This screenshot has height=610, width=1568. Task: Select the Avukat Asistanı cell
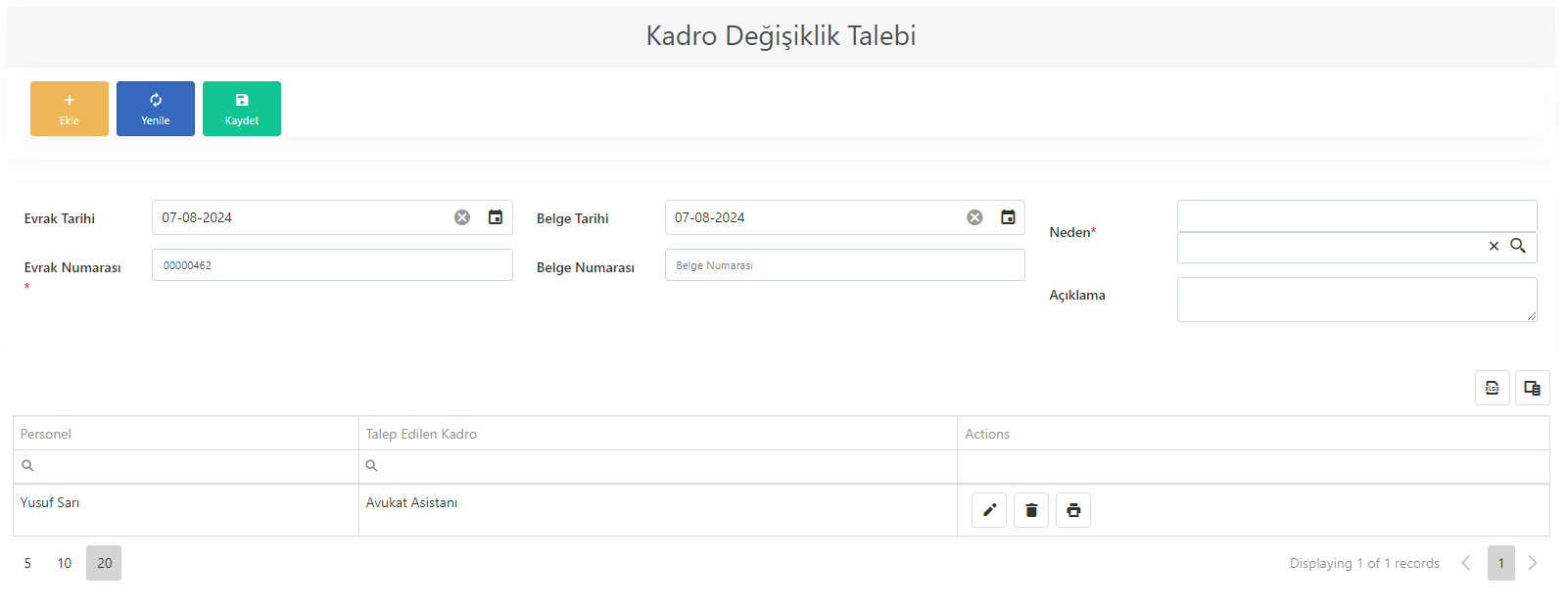pos(658,510)
